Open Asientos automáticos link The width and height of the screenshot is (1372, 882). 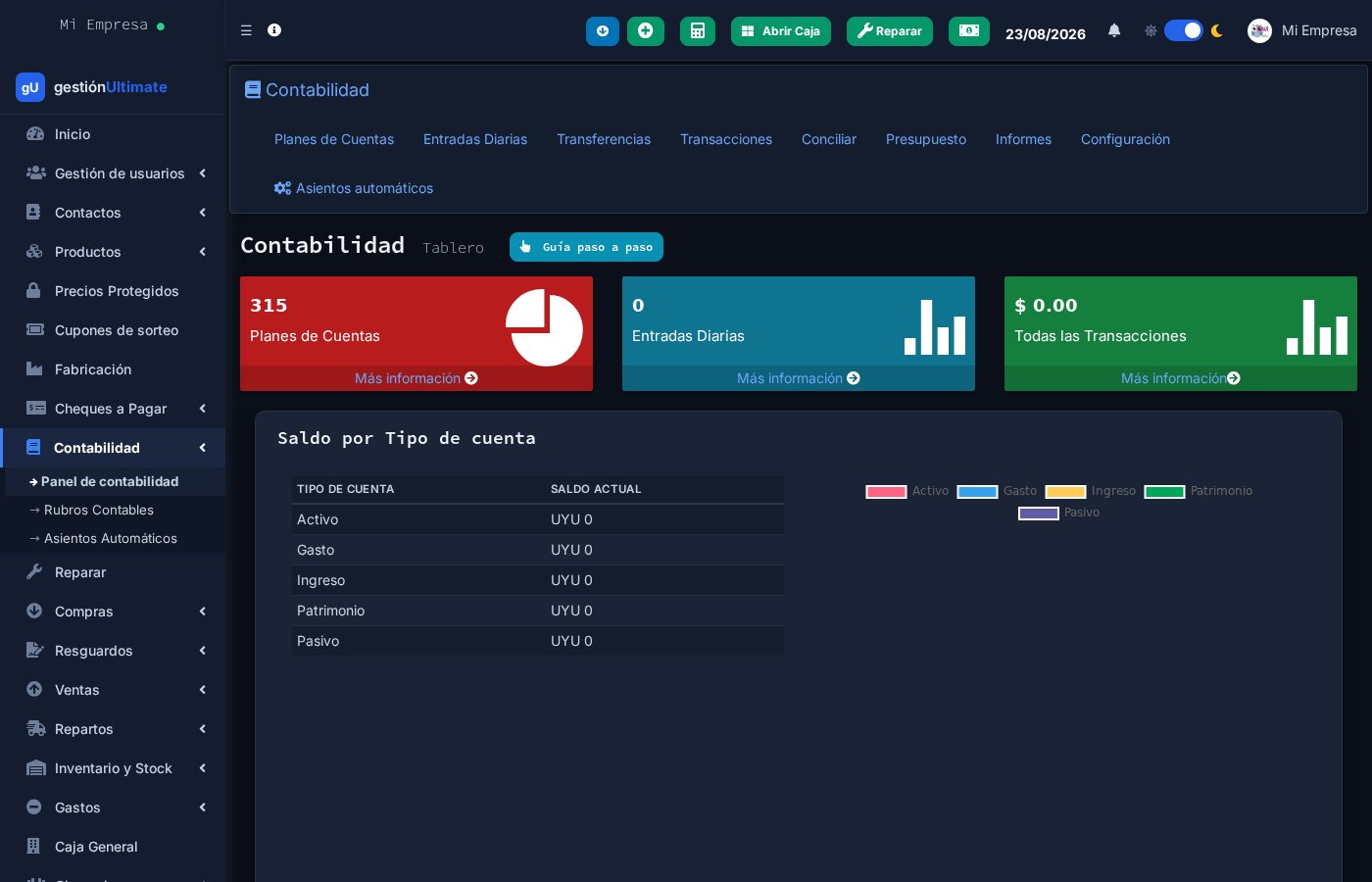354,188
